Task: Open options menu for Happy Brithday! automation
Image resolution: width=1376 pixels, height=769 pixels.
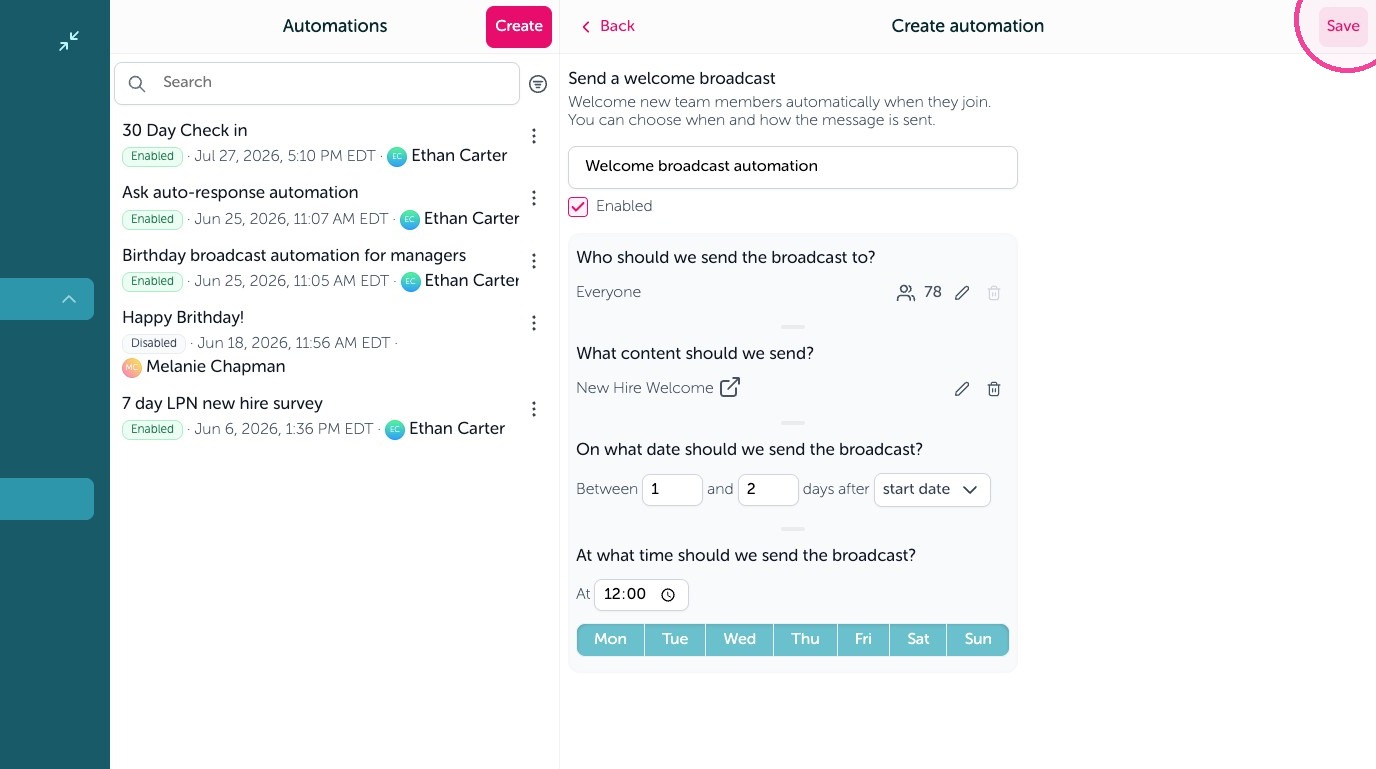Action: [534, 323]
